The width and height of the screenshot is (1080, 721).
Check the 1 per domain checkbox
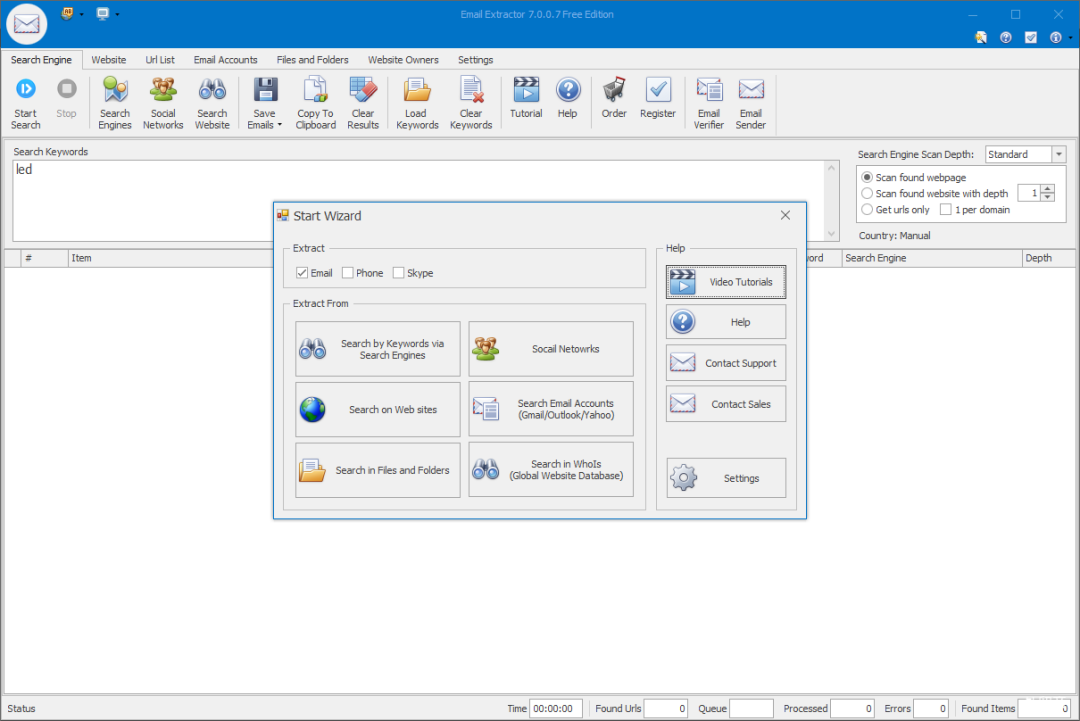click(946, 209)
